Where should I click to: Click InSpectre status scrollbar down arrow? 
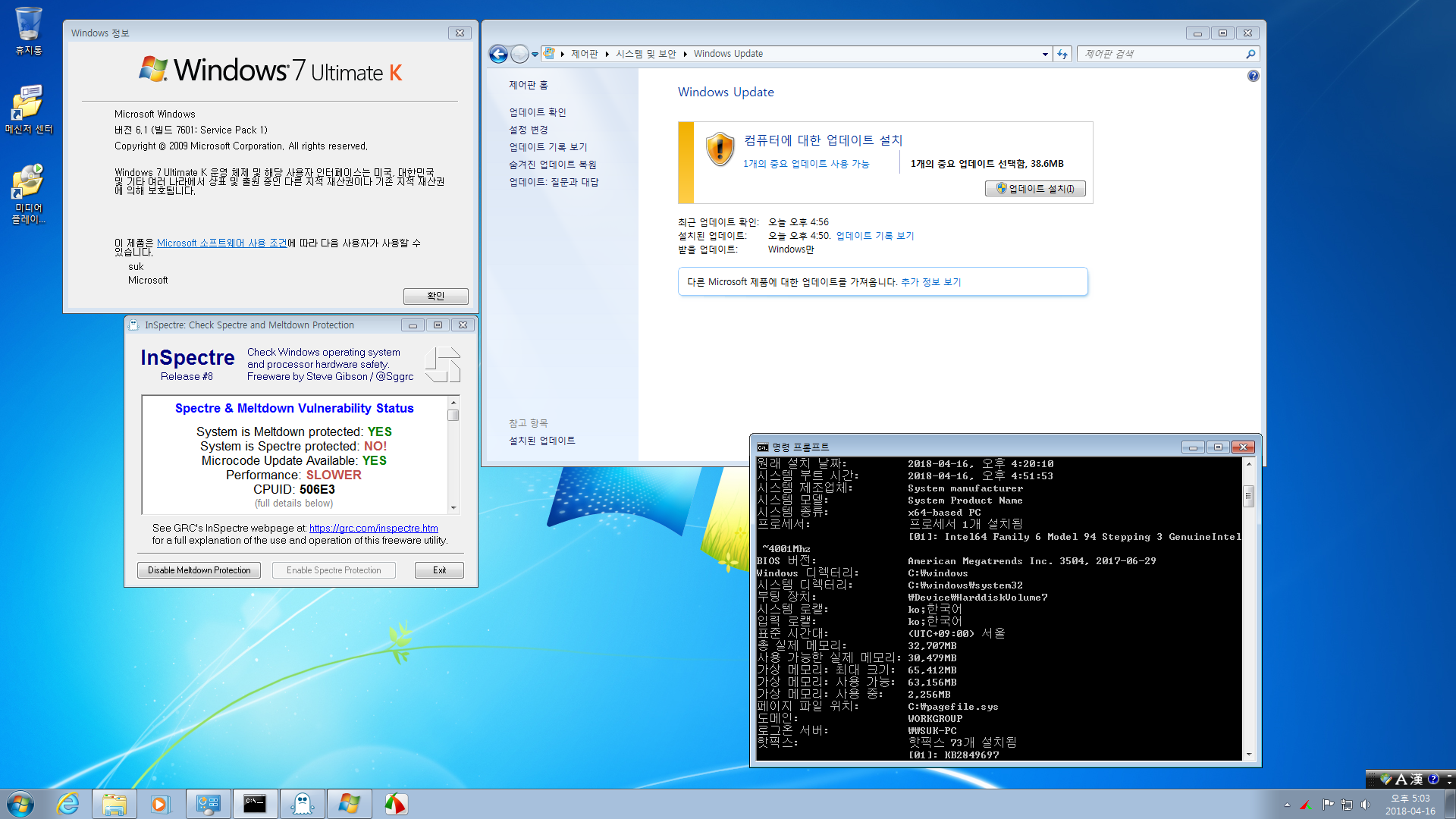[453, 508]
